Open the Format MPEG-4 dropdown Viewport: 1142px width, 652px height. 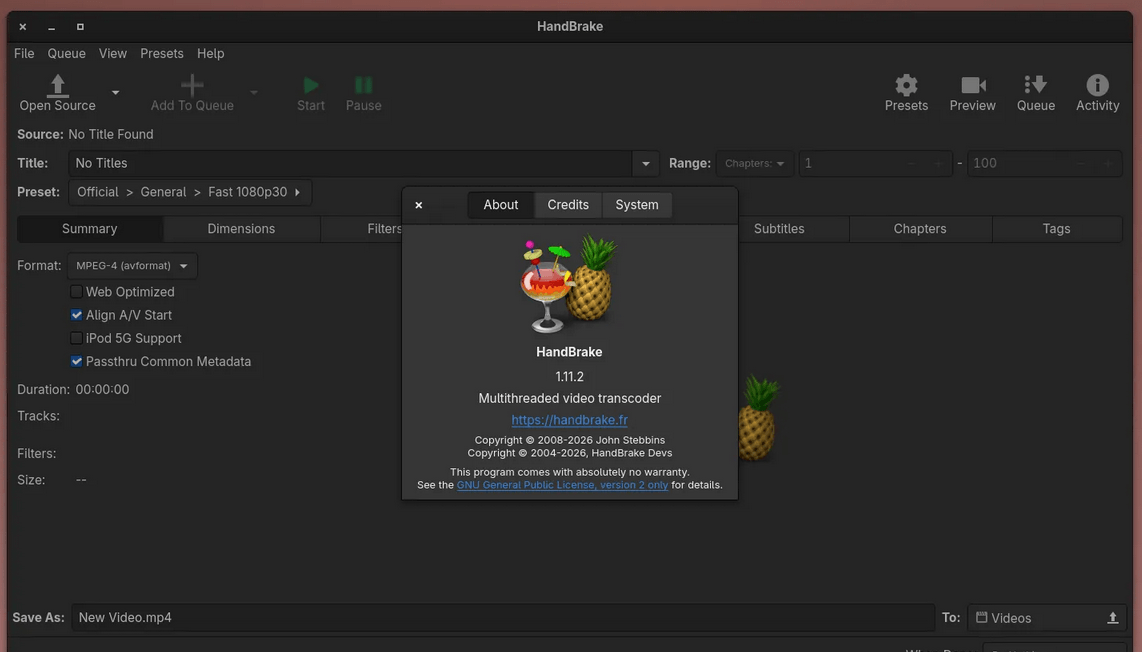coord(132,266)
